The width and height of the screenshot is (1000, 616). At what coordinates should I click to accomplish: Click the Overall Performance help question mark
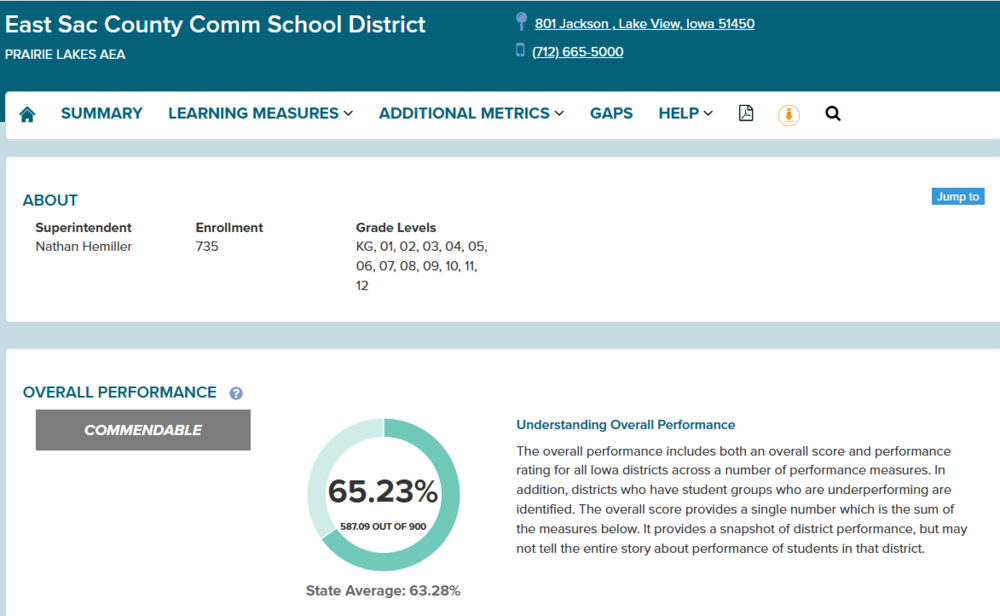click(236, 393)
